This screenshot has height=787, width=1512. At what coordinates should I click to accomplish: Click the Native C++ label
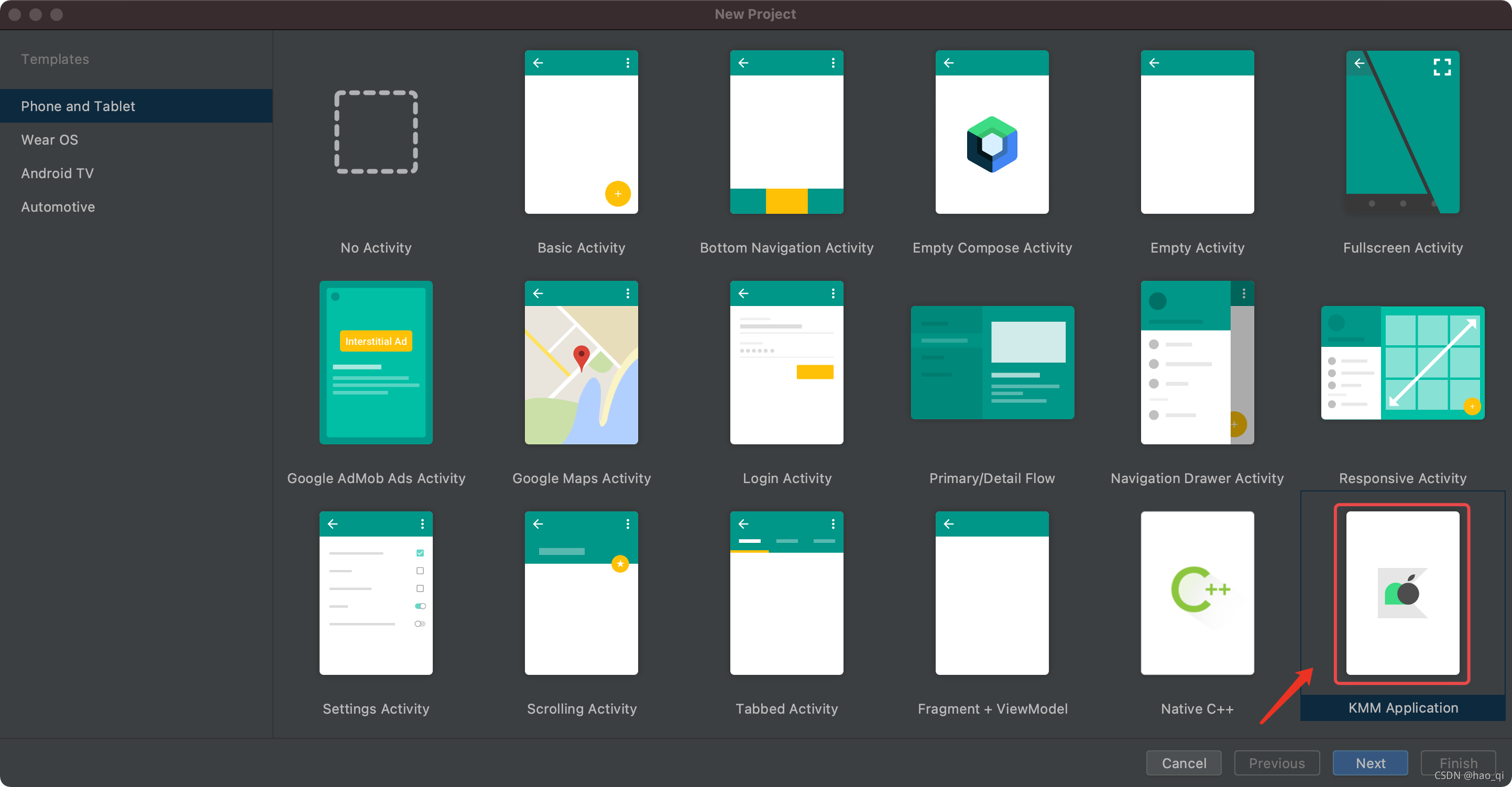point(1197,709)
